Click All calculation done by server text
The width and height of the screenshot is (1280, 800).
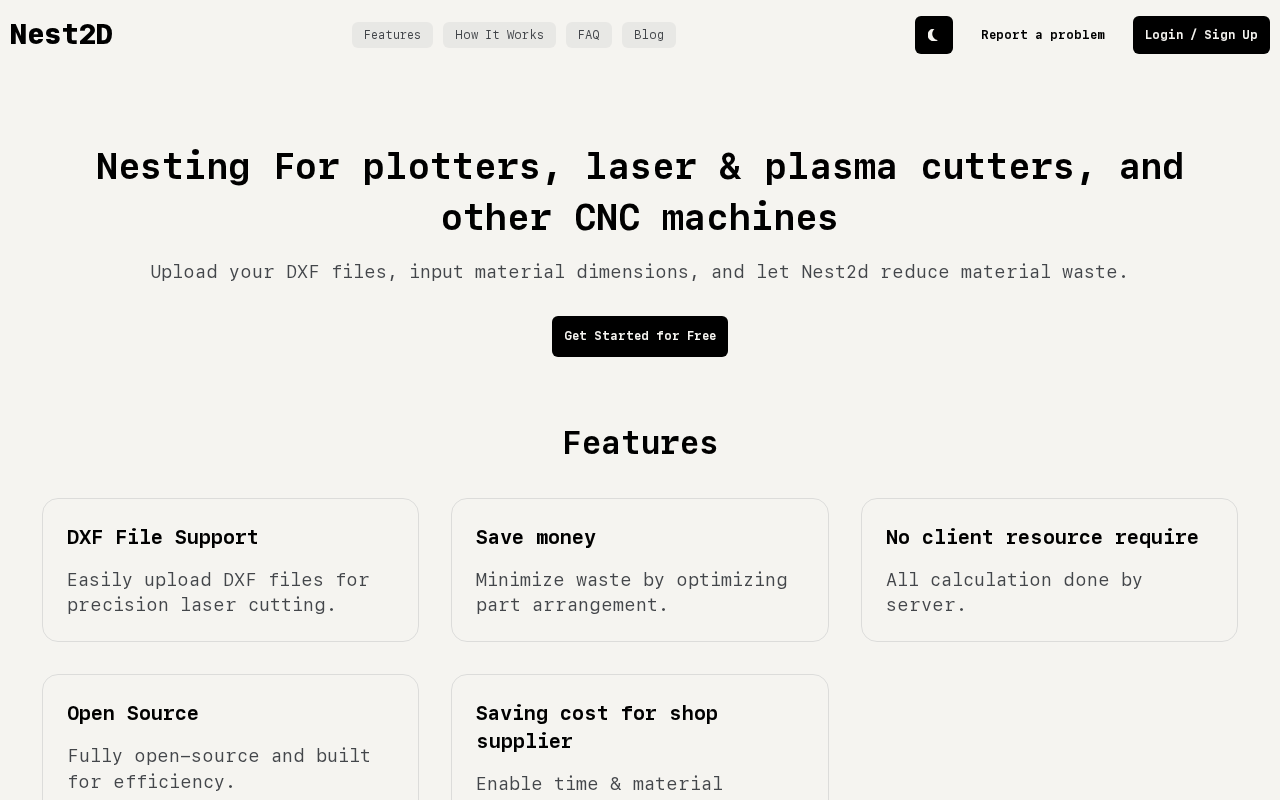pyautogui.click(x=1014, y=592)
